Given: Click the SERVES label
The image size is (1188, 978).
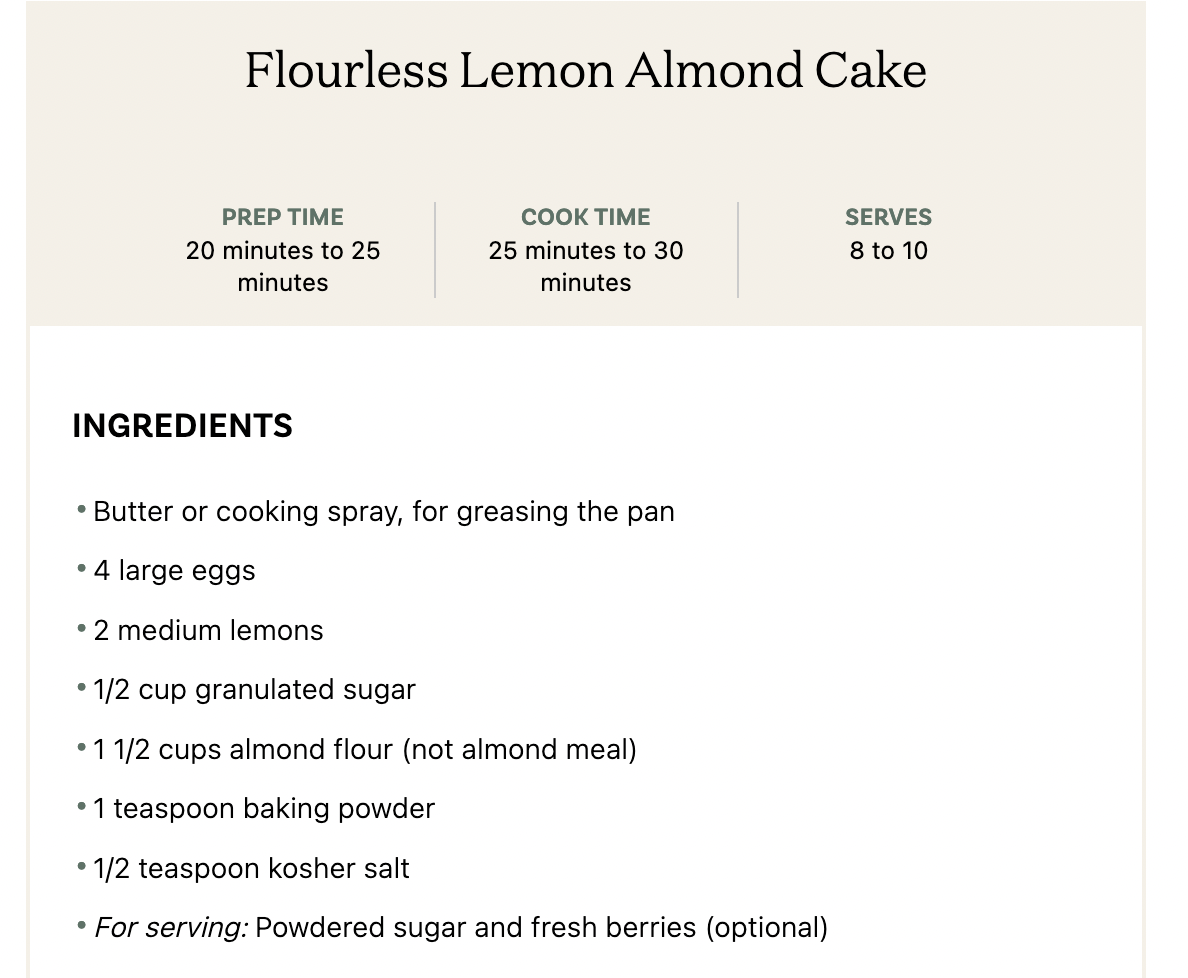Looking at the screenshot, I should tap(888, 217).
